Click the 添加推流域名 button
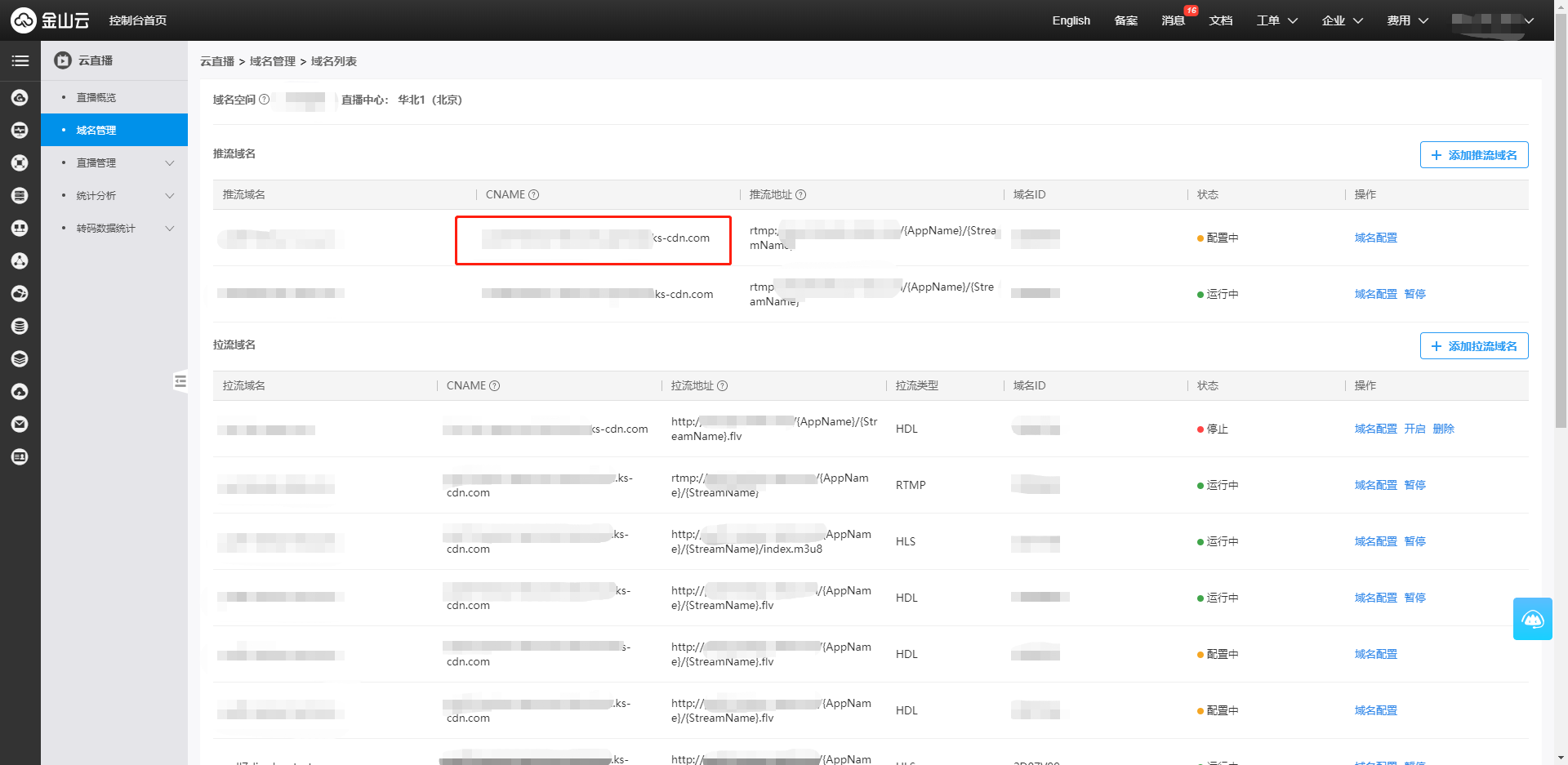This screenshot has width=1568, height=765. pyautogui.click(x=1473, y=155)
